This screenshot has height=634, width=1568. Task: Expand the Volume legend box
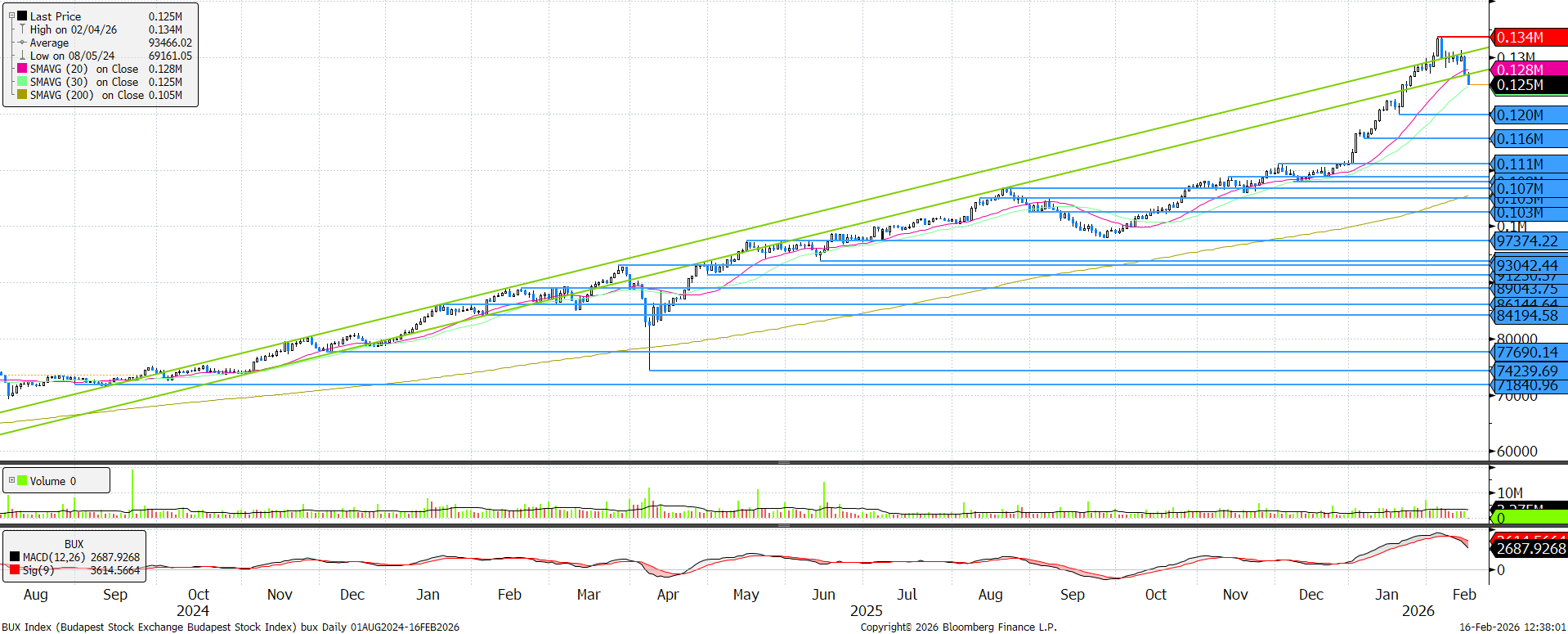point(11,480)
